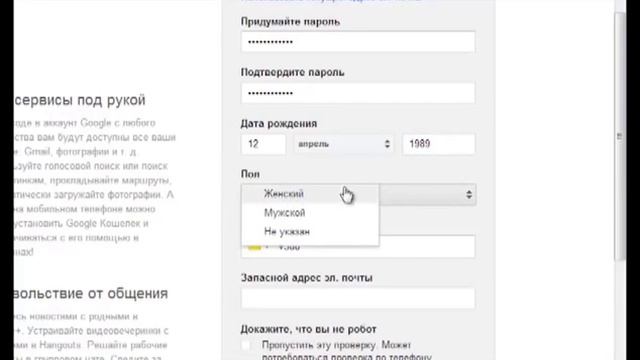Click the Докажите, что вы не робот heading

point(309,329)
